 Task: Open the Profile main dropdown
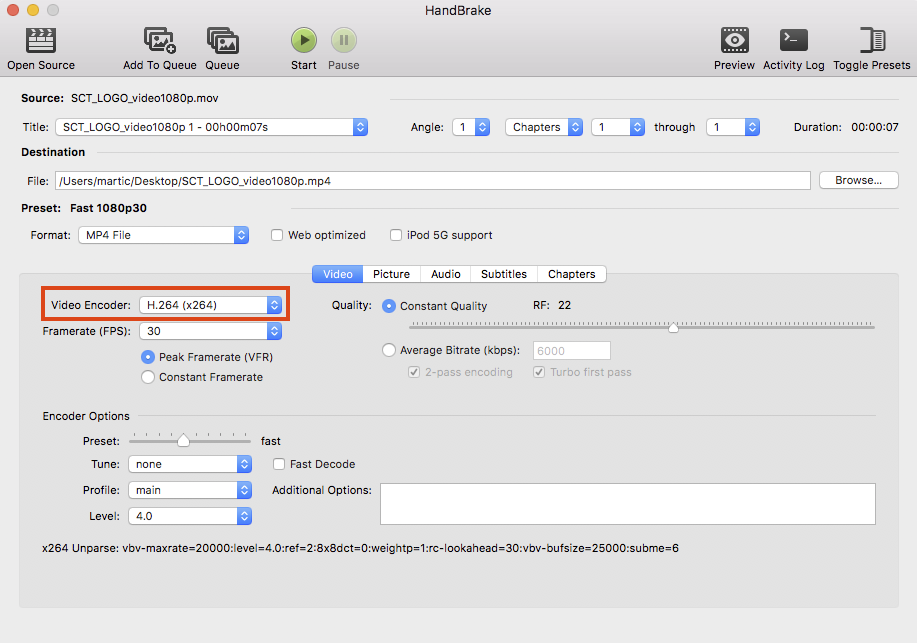click(x=190, y=490)
